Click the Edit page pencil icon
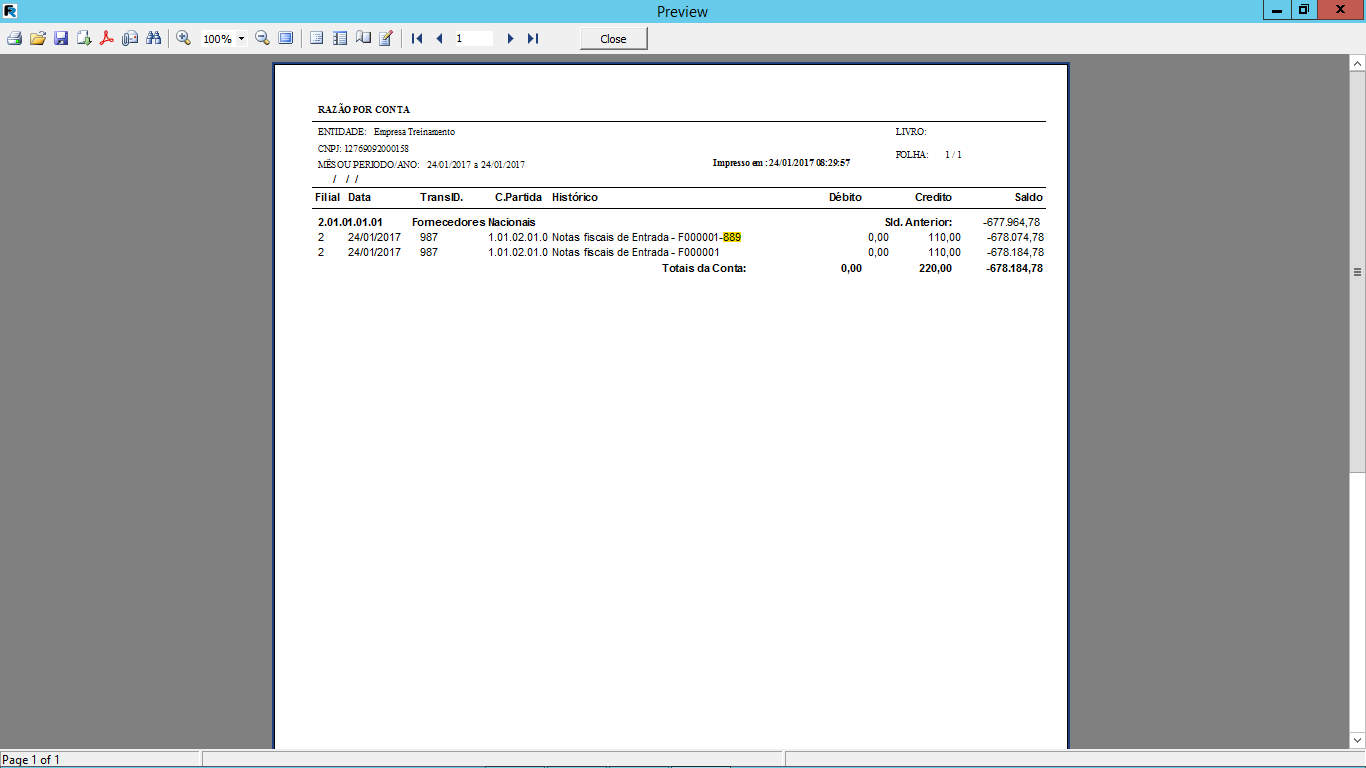 pos(386,38)
